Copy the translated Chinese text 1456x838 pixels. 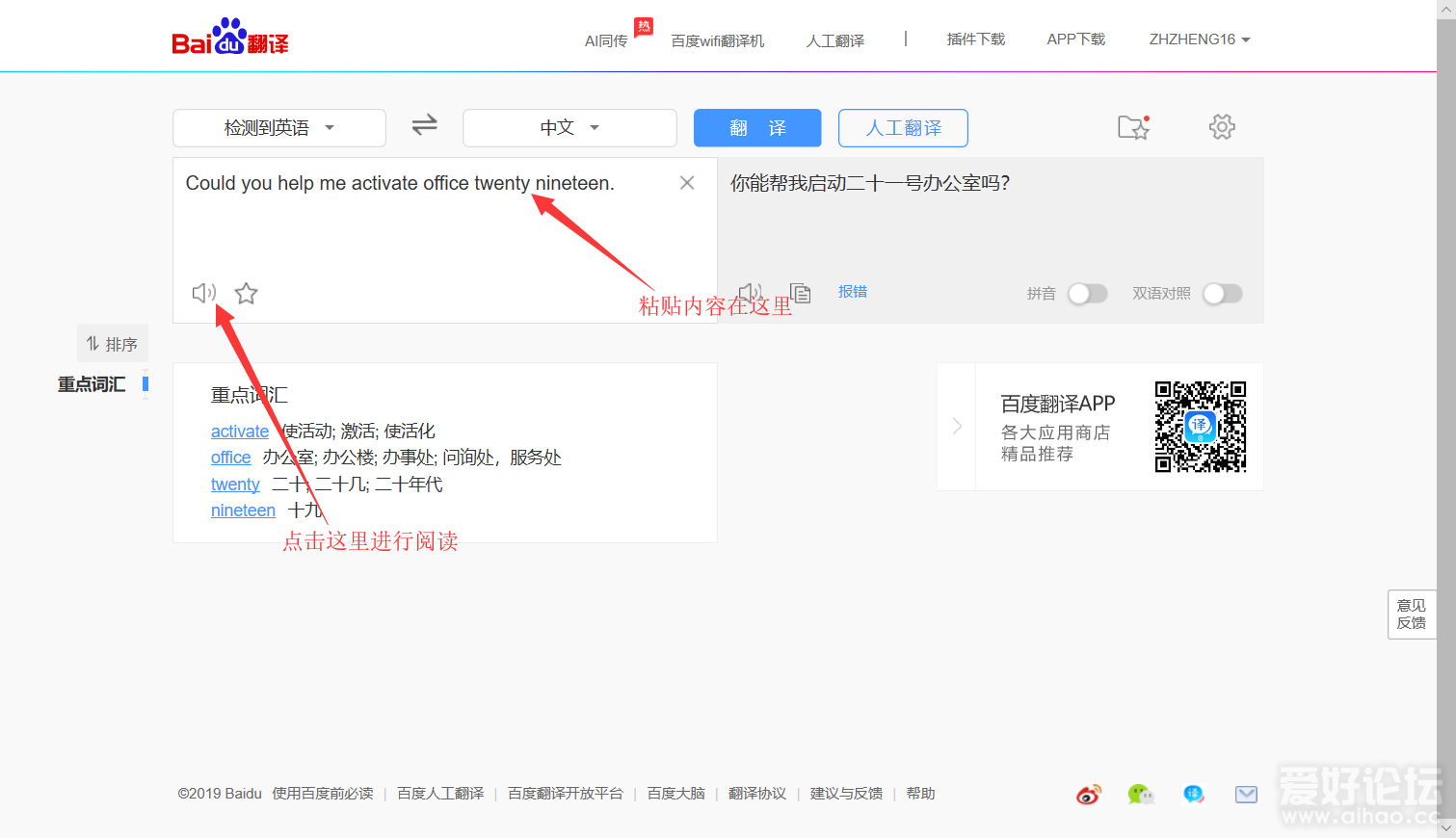tap(800, 292)
